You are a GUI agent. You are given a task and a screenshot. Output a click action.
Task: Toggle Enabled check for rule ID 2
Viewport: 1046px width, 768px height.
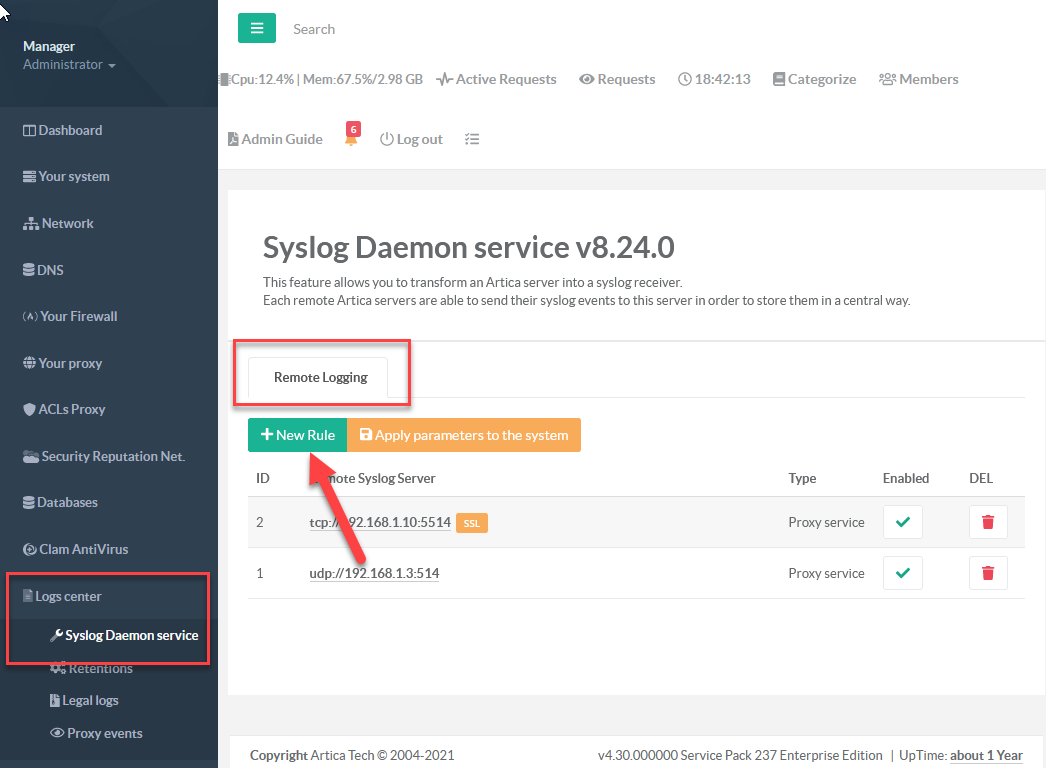(x=902, y=522)
